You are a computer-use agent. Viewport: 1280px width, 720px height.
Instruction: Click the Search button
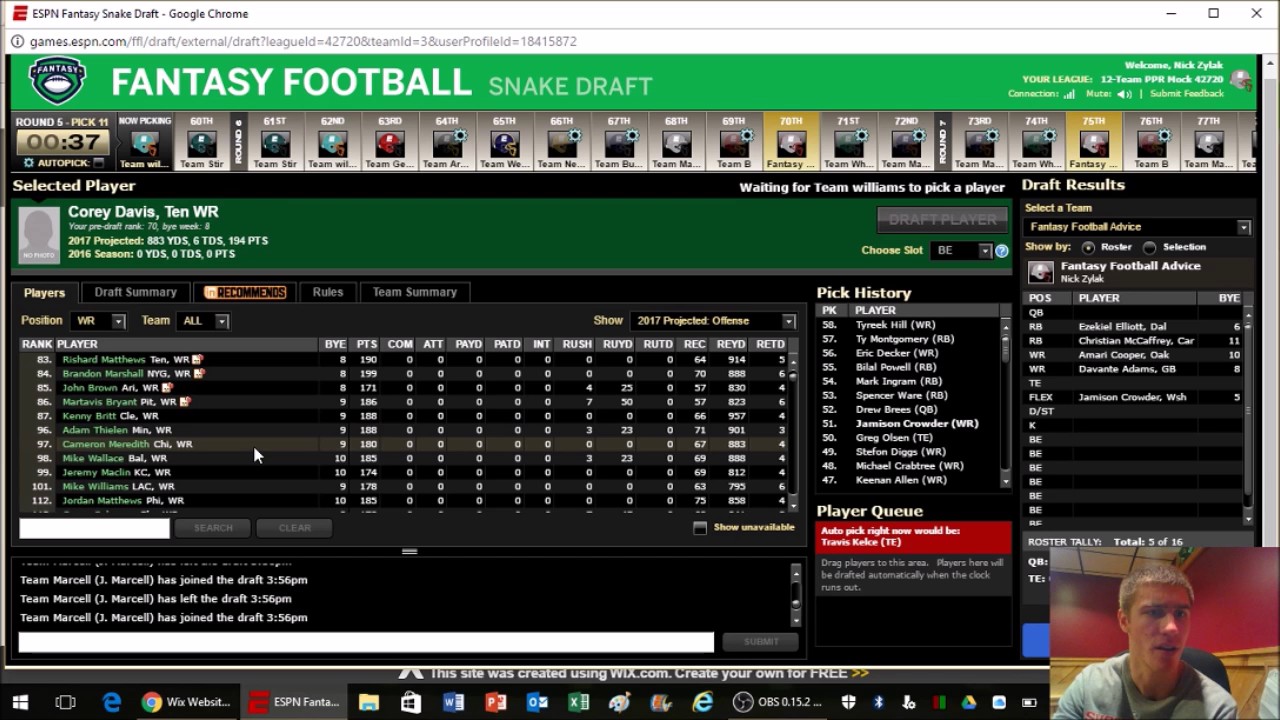[x=213, y=528]
